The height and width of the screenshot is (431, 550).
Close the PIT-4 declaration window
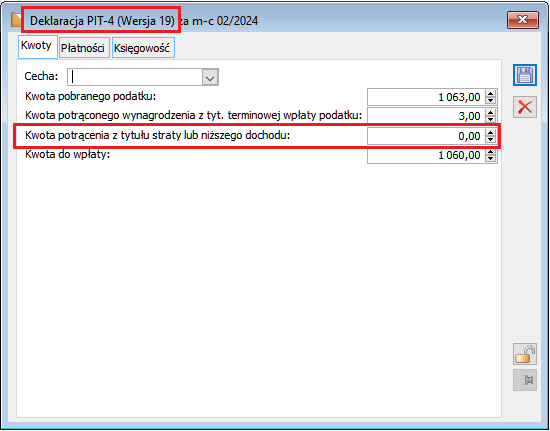(x=523, y=20)
